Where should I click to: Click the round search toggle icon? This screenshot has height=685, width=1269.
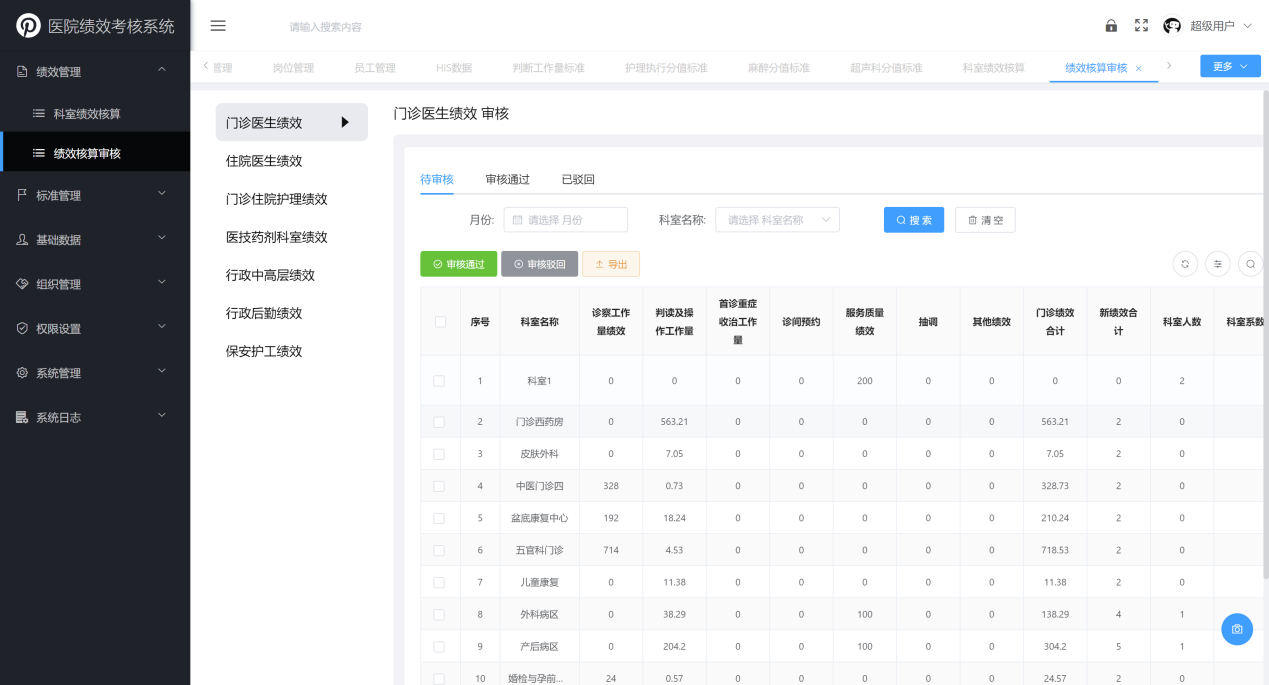(x=1251, y=264)
